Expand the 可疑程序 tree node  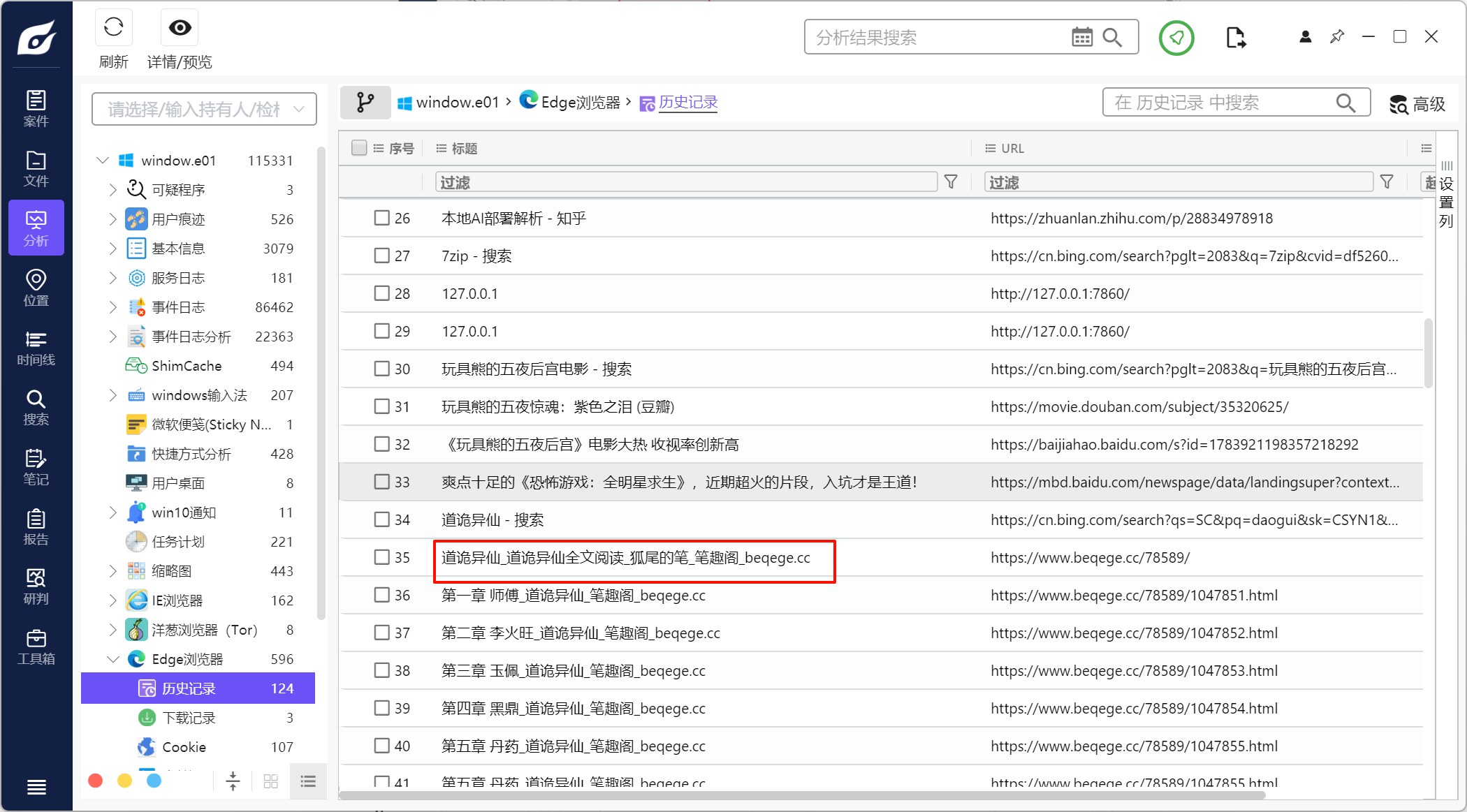tap(113, 190)
